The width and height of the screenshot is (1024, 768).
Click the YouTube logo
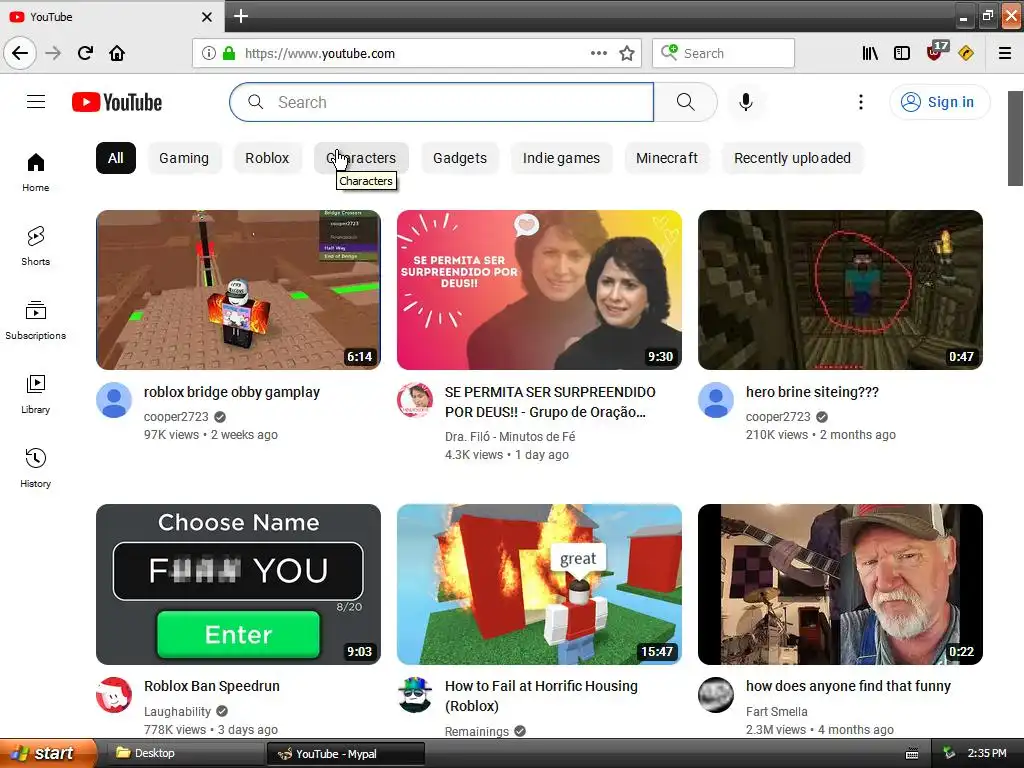tap(117, 102)
